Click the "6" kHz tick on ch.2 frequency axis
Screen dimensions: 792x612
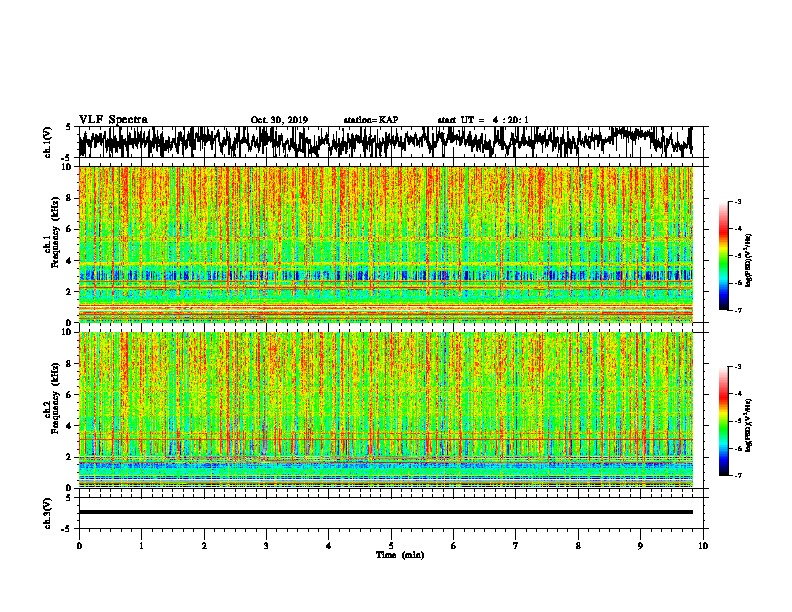tap(69, 394)
